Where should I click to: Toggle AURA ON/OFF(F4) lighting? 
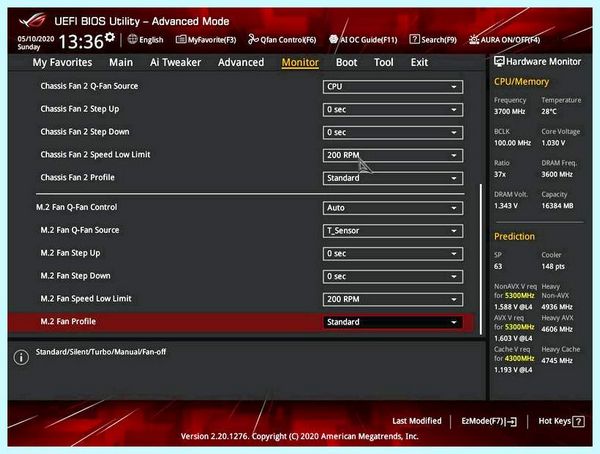(504, 39)
